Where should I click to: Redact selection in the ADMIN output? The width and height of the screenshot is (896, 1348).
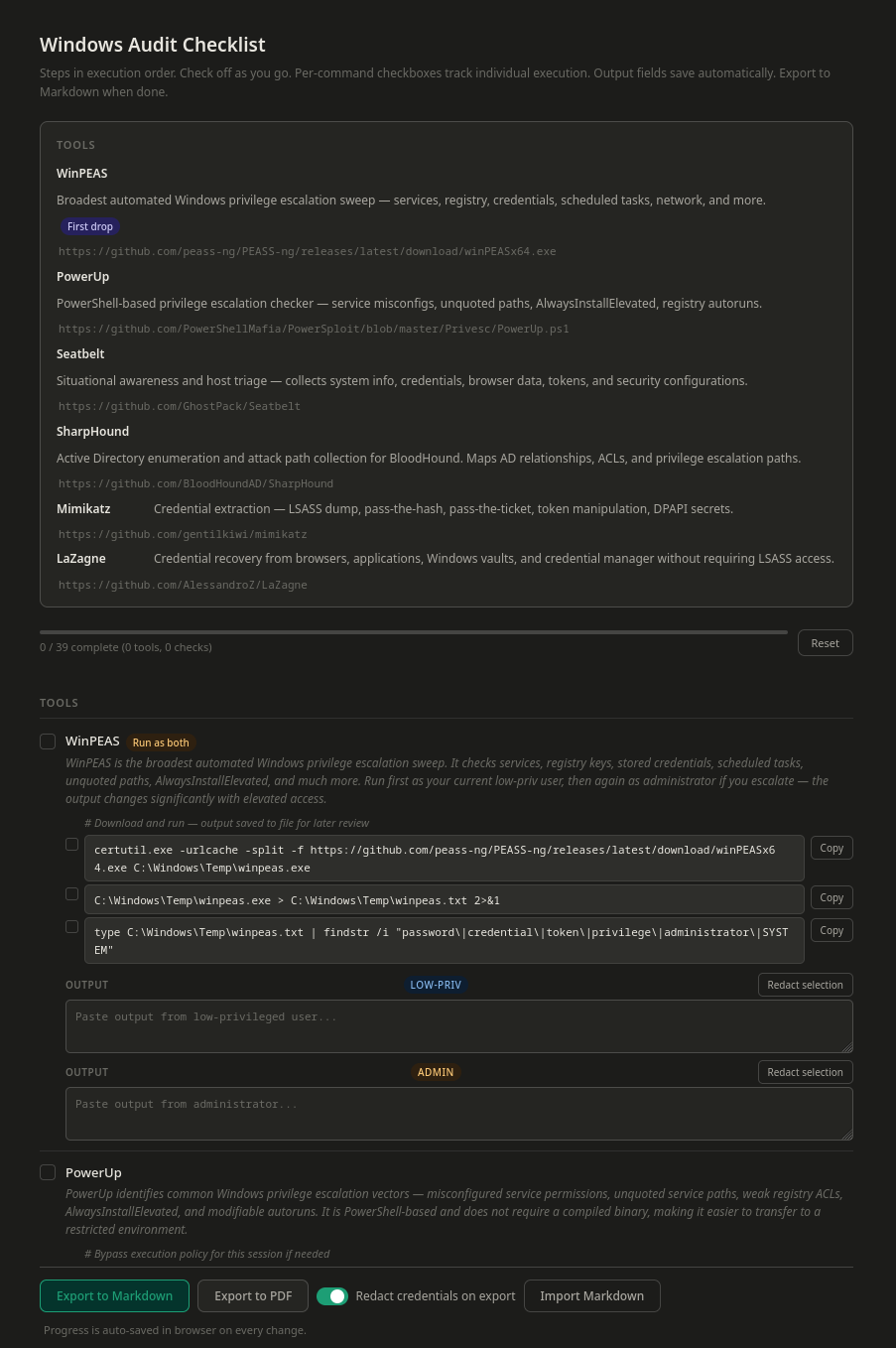[805, 1072]
